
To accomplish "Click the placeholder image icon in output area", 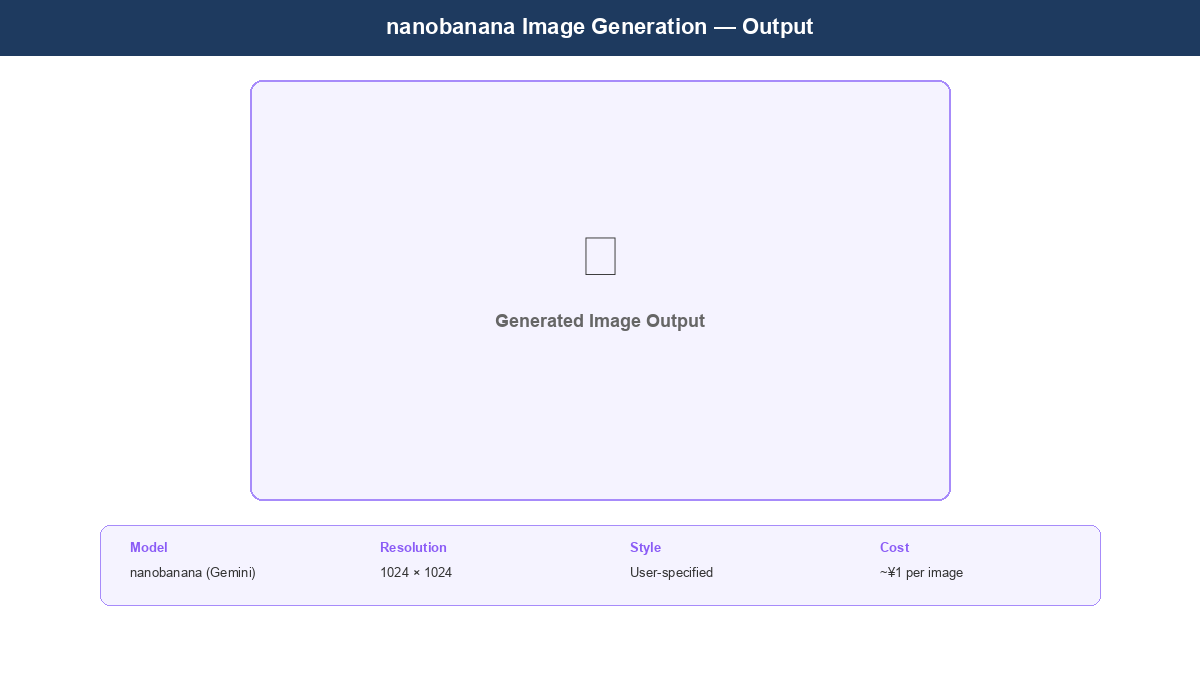I will coord(600,256).
